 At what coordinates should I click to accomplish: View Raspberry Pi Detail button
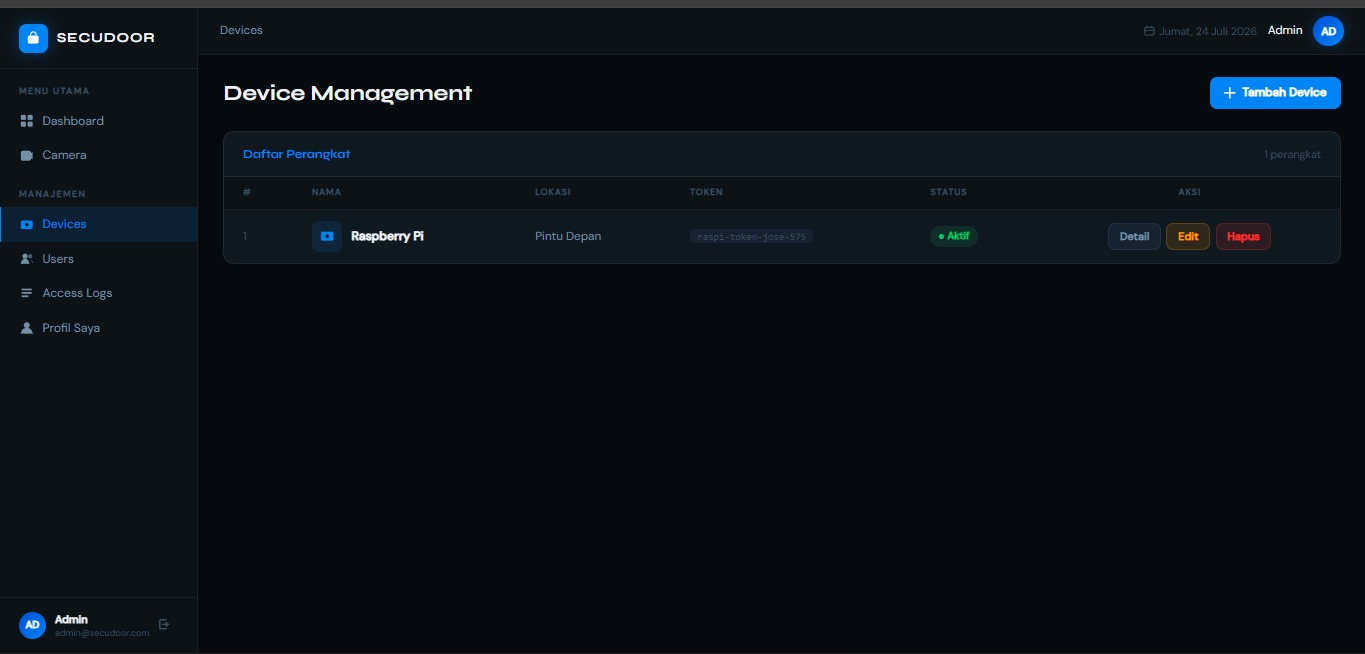click(1134, 237)
